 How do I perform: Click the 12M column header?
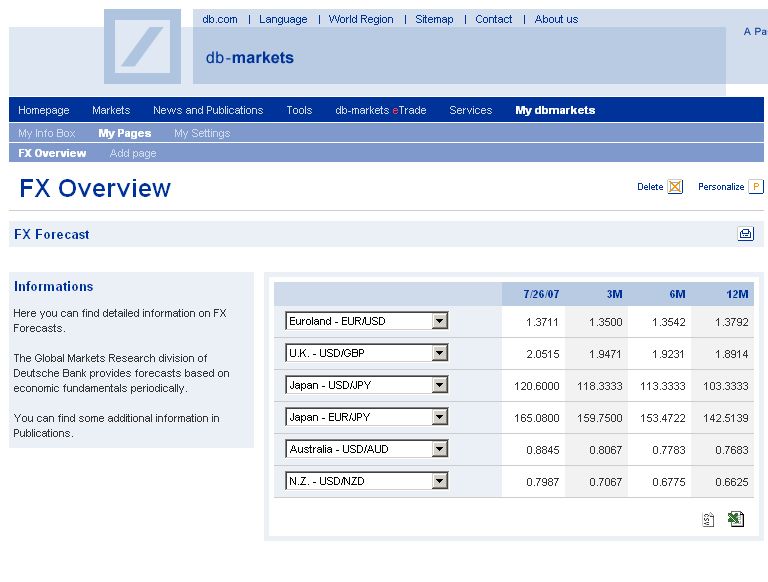pos(737,294)
